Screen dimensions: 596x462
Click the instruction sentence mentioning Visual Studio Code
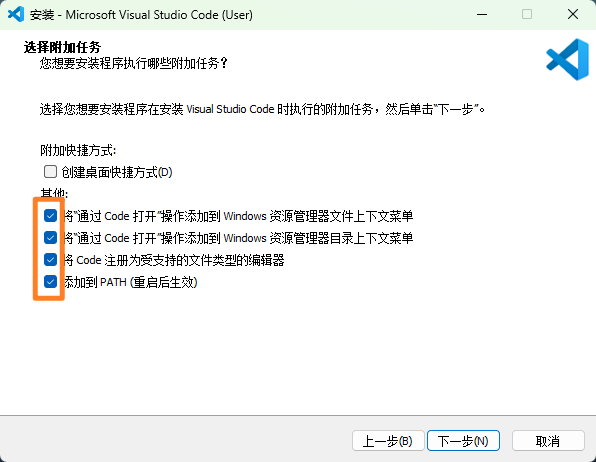(x=263, y=109)
